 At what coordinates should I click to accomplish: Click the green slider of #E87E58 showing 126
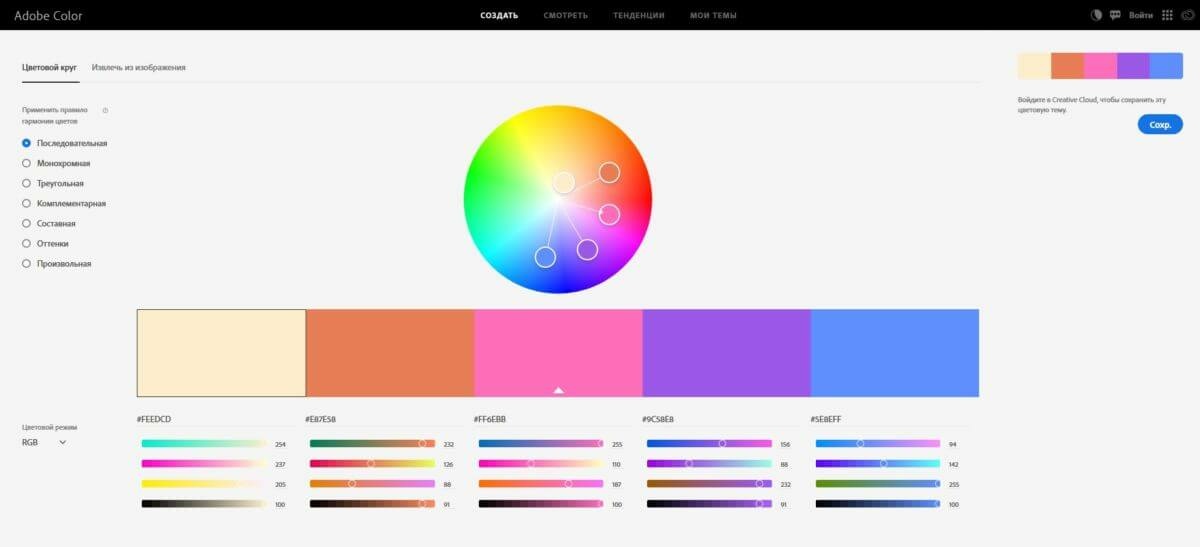click(x=372, y=463)
